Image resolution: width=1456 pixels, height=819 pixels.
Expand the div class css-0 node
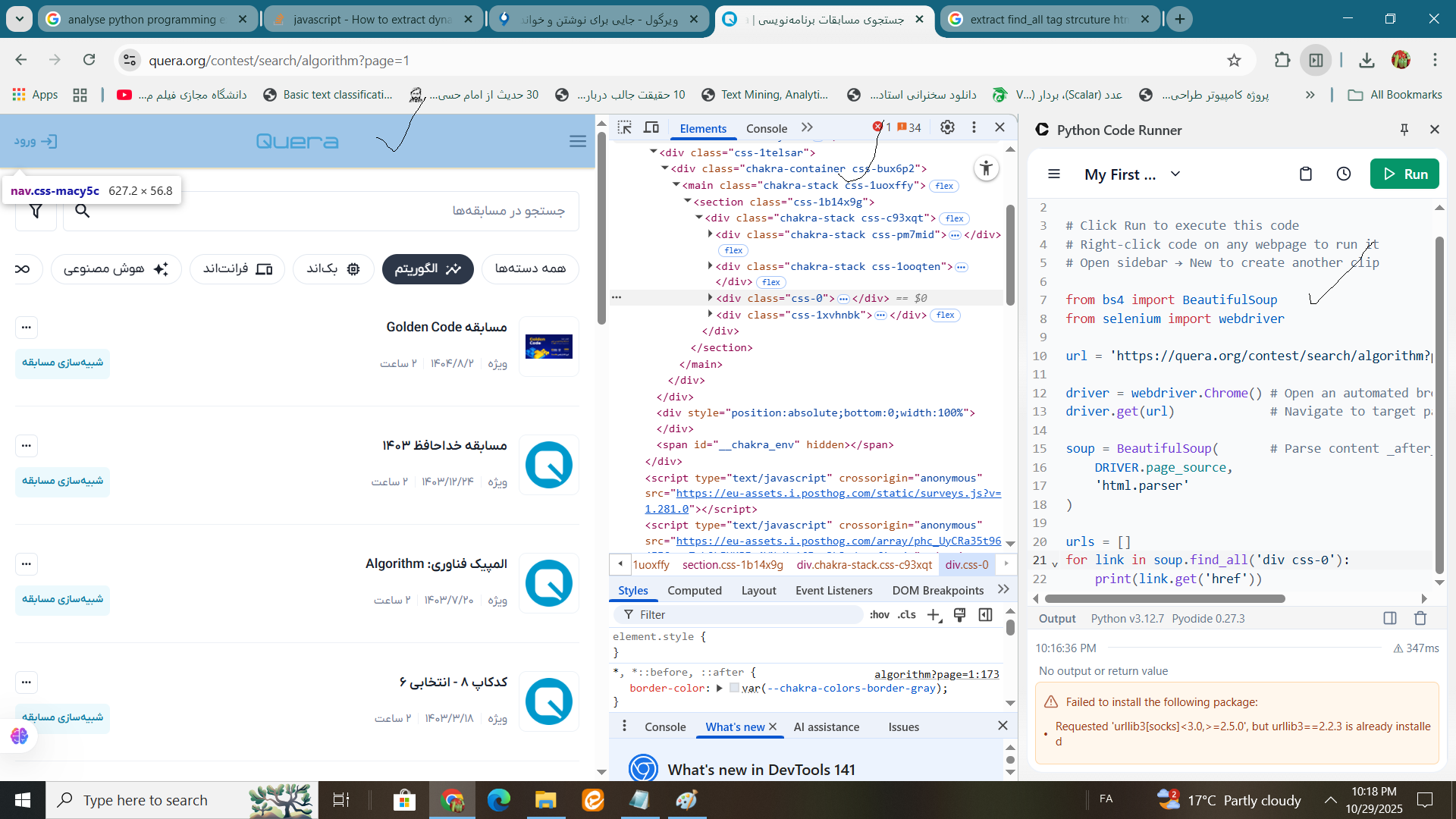710,298
